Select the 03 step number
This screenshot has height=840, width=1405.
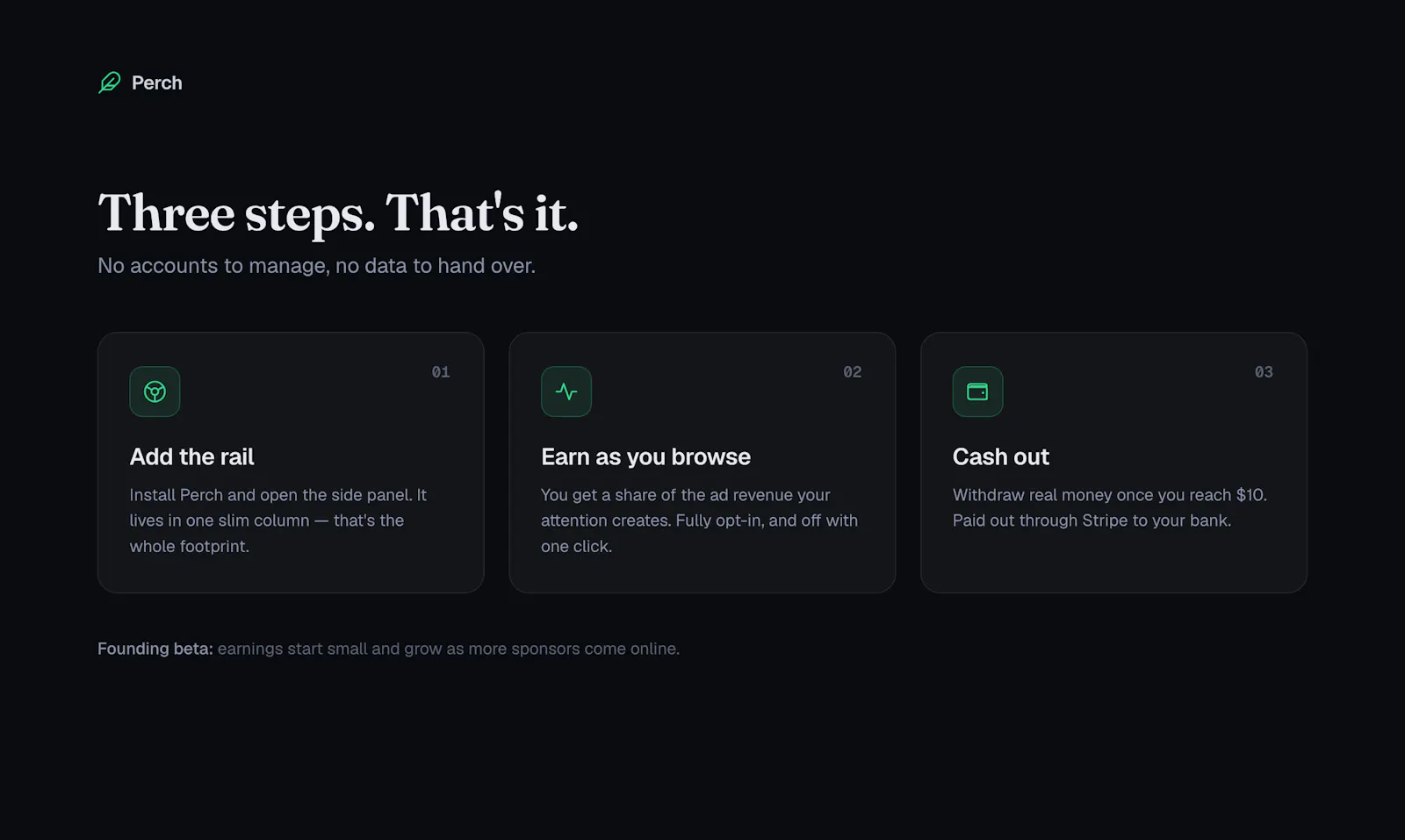pos(1264,372)
